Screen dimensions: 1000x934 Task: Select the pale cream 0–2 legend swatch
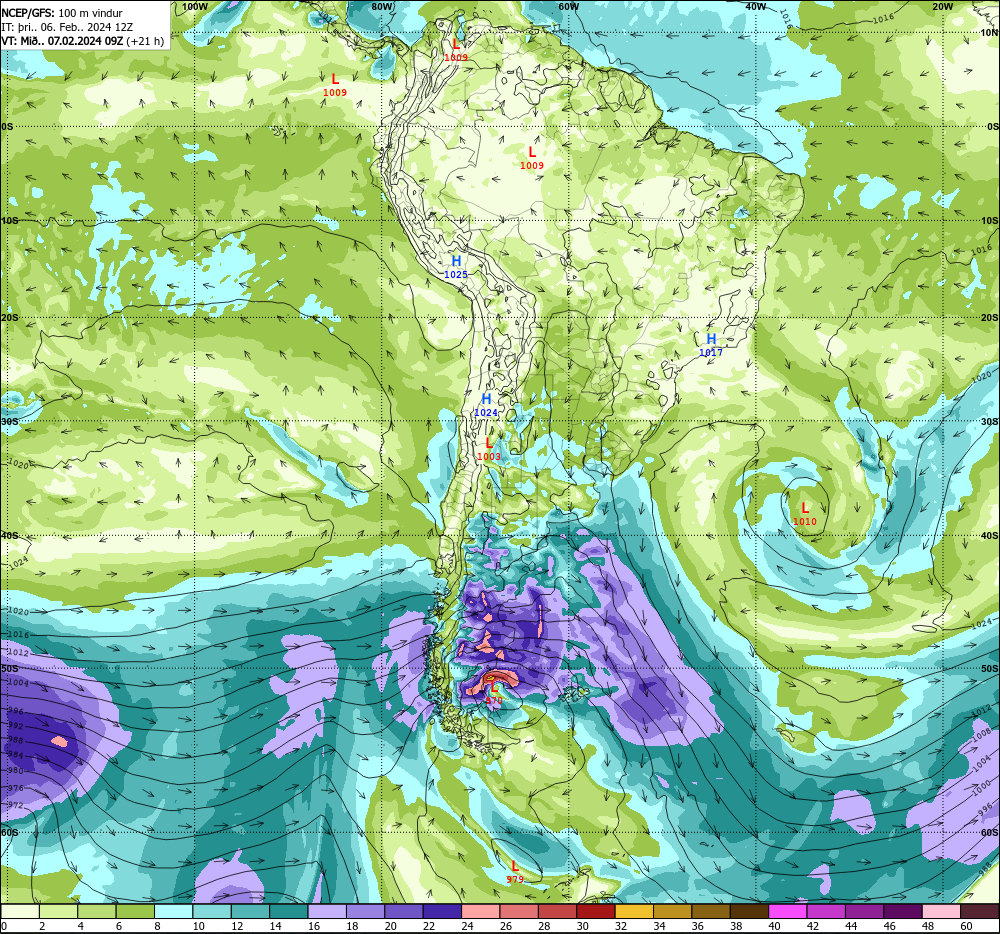pyautogui.click(x=20, y=912)
